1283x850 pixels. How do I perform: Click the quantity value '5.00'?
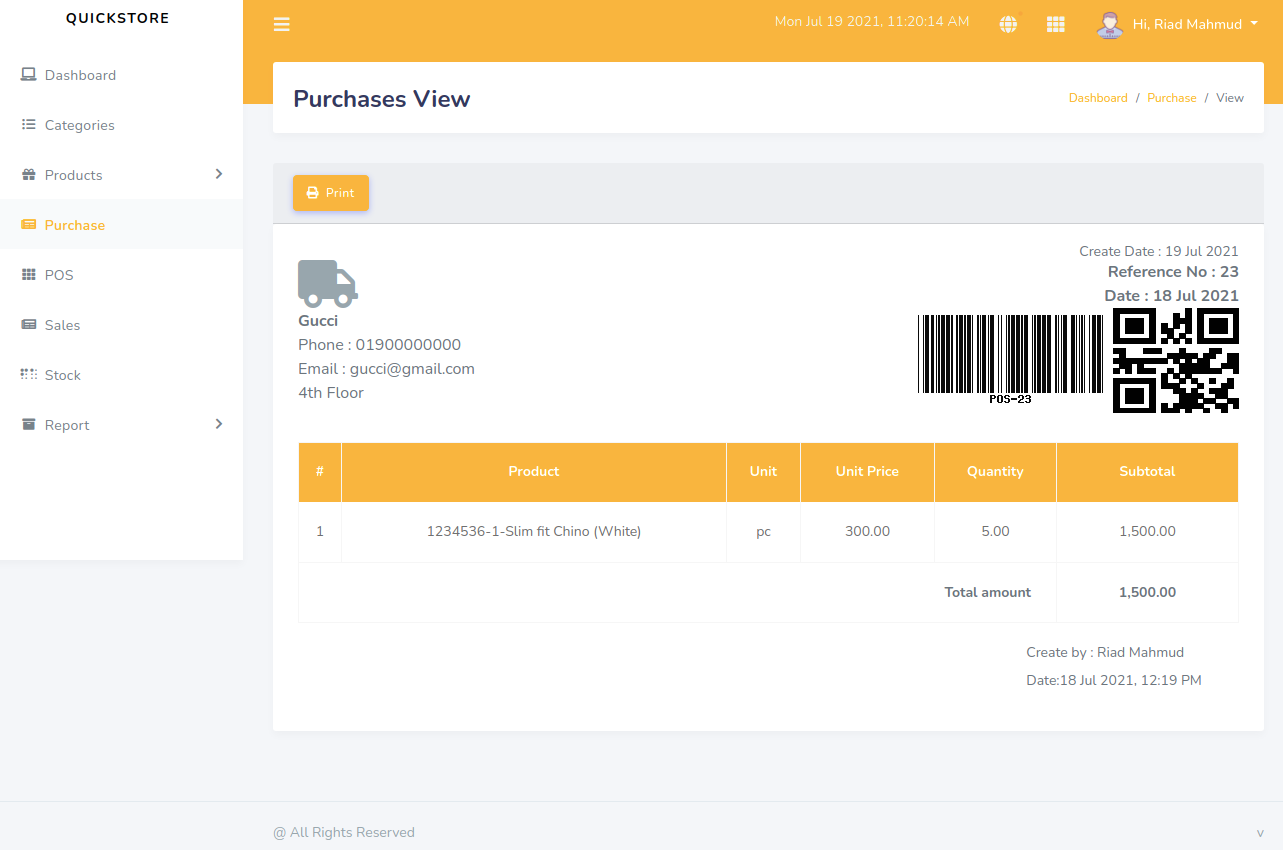[x=995, y=531]
